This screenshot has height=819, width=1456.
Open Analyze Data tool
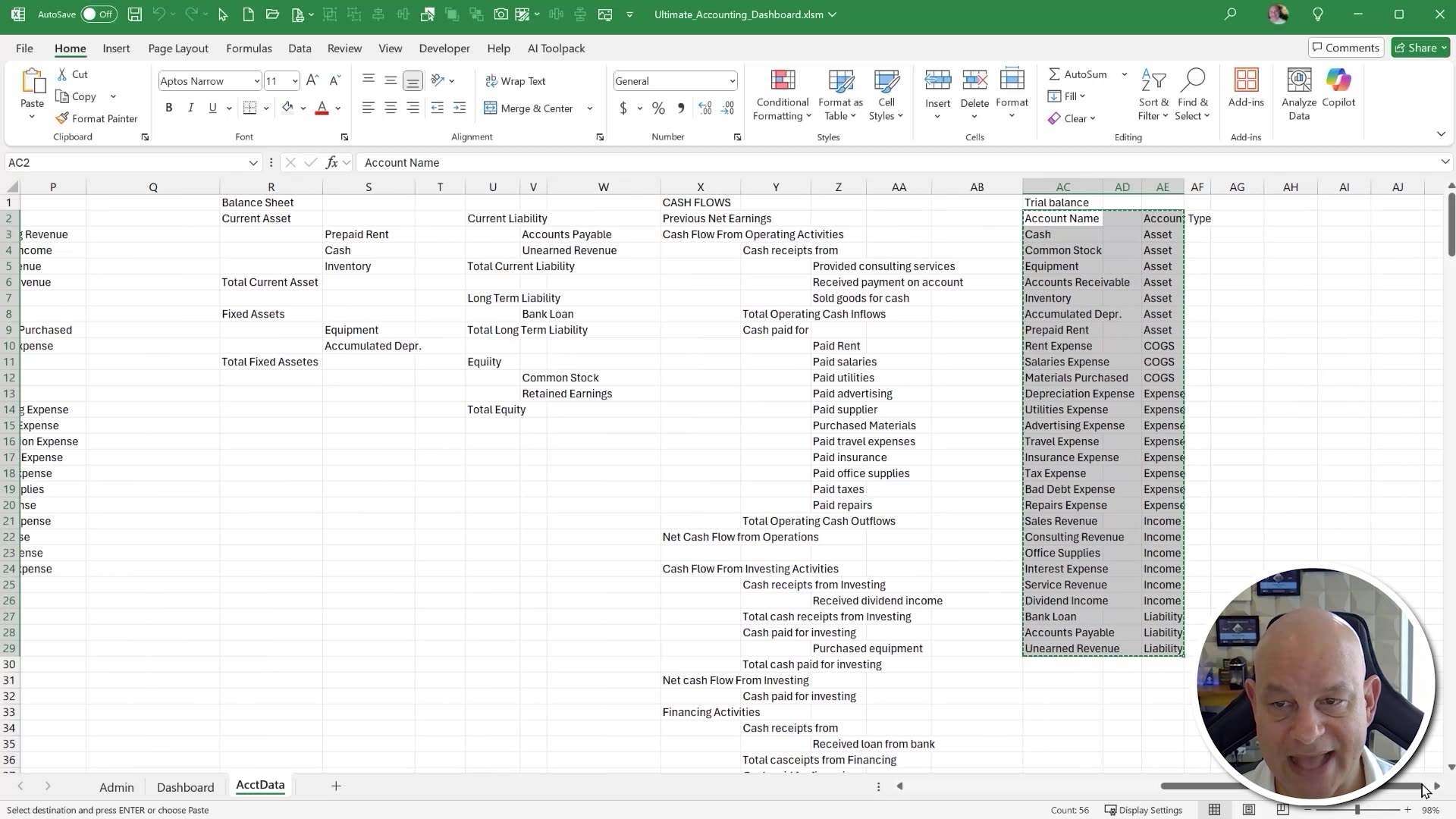(1298, 91)
